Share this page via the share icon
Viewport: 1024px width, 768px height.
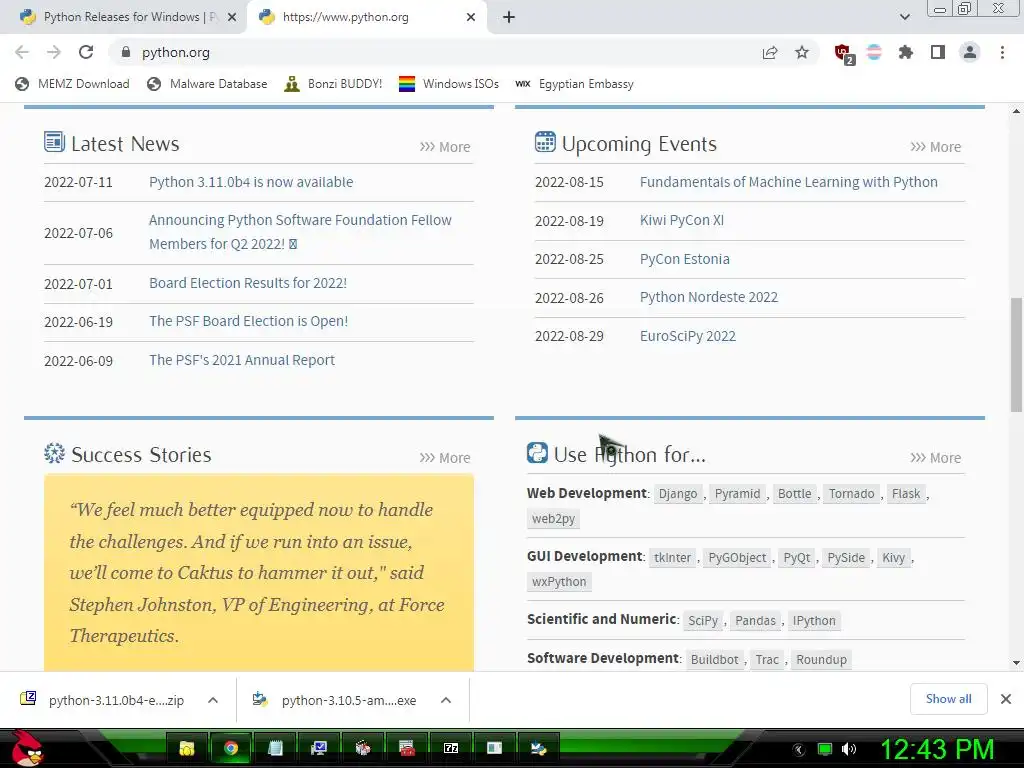(770, 52)
